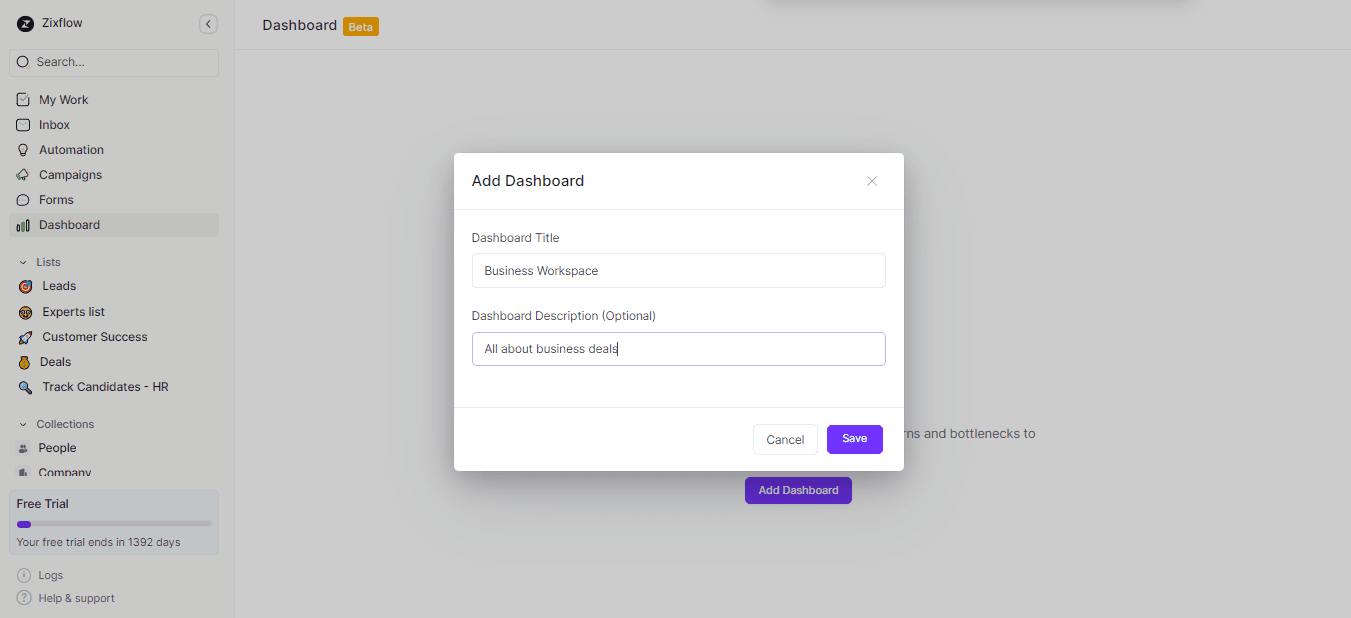Select the Deals list

(56, 361)
